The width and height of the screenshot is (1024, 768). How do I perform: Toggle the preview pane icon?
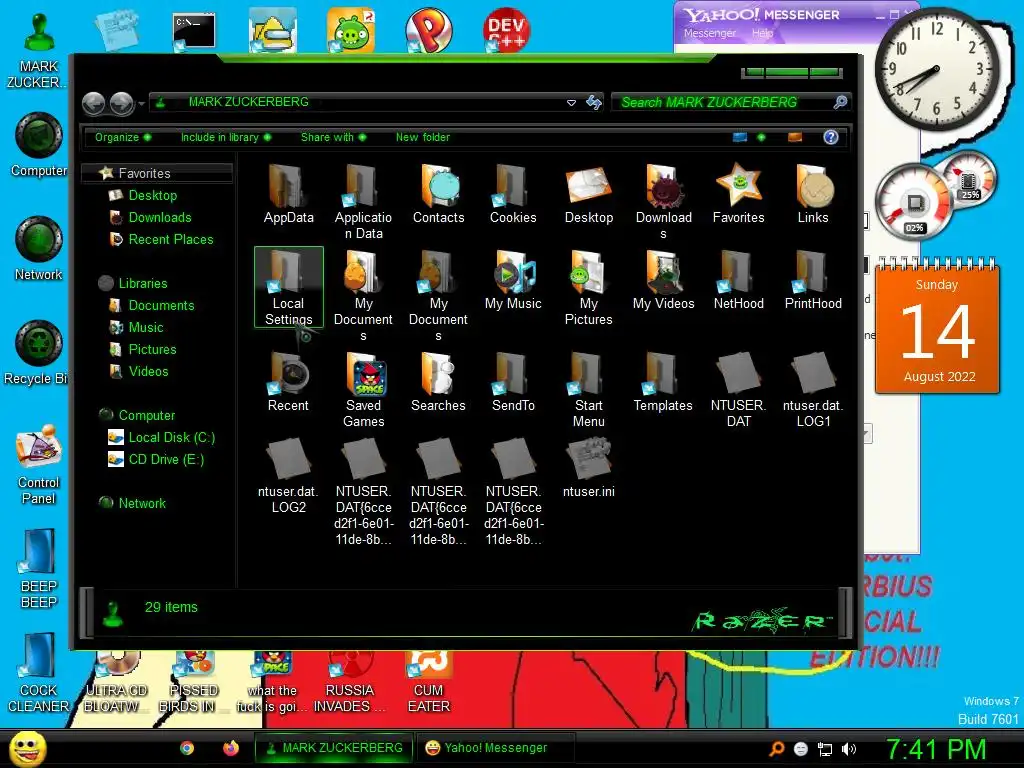click(x=795, y=137)
